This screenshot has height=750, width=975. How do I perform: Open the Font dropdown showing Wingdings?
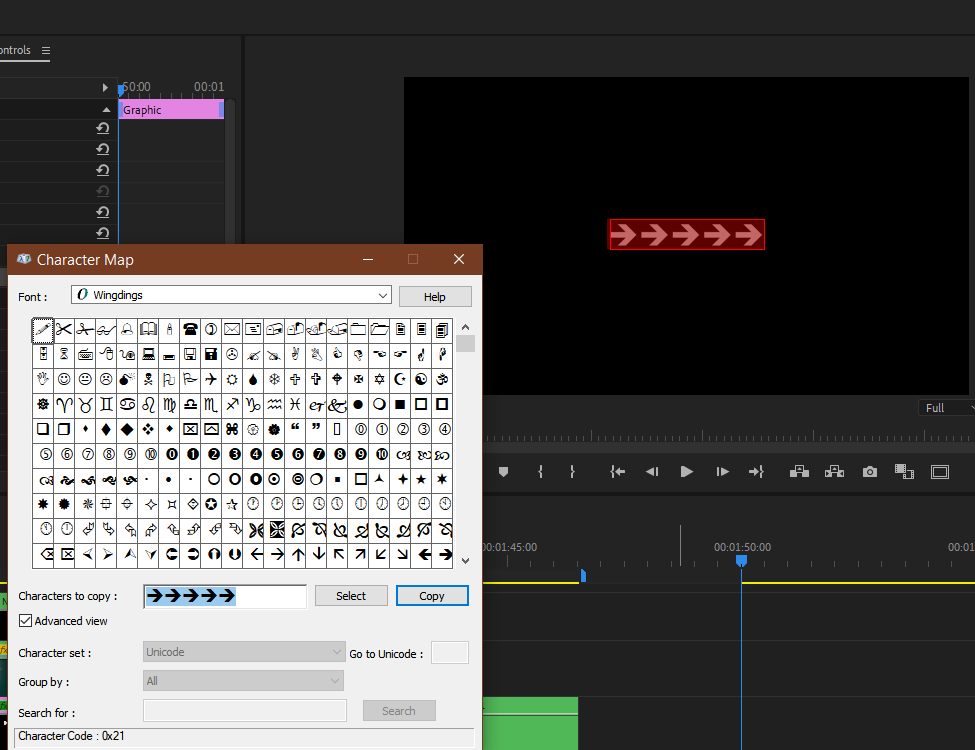point(231,295)
